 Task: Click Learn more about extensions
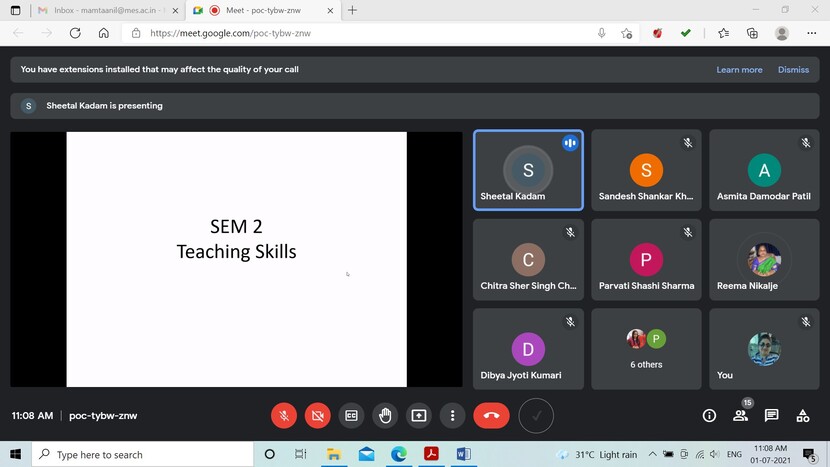click(739, 70)
